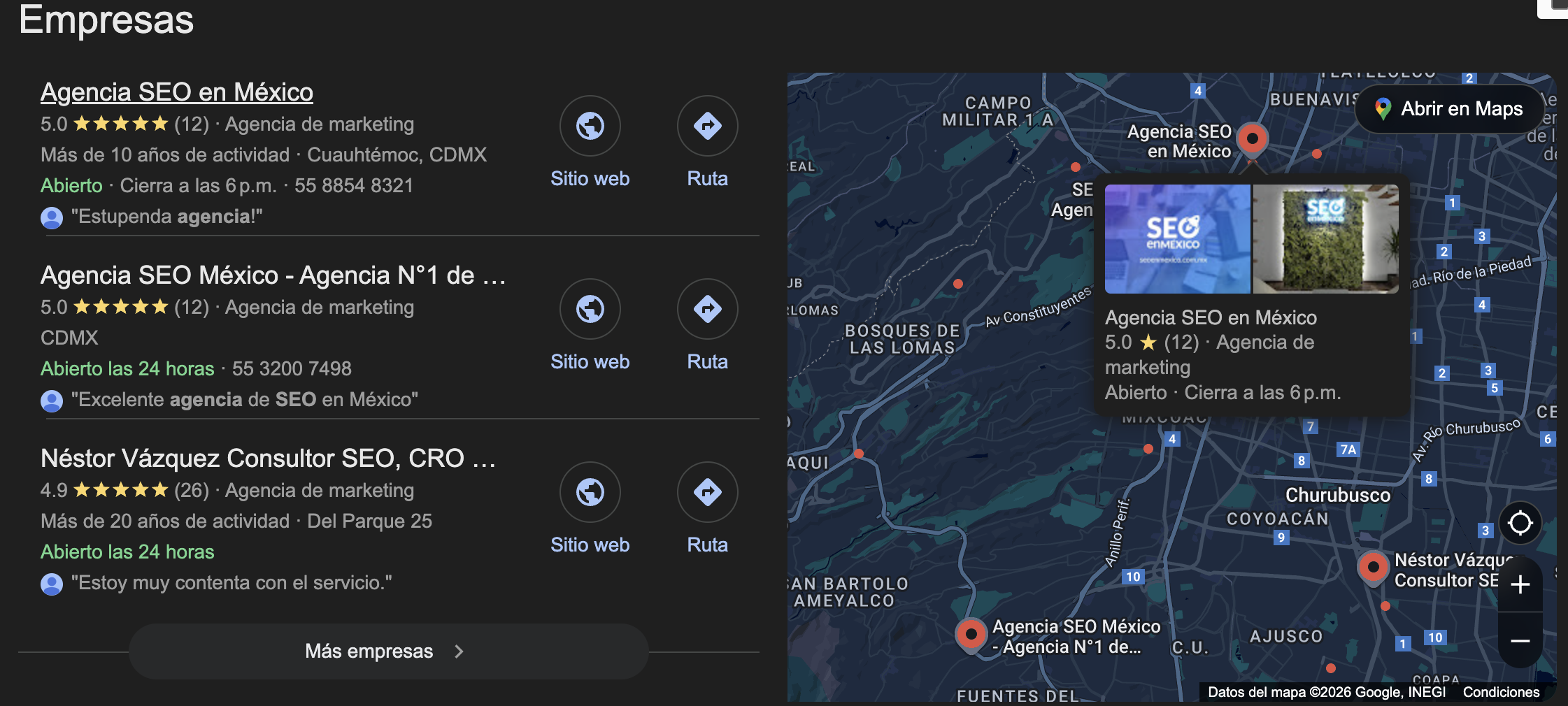Open Agencia SEO México - Agencia N°1 listing
This screenshot has width=1568, height=706.
[x=273, y=275]
